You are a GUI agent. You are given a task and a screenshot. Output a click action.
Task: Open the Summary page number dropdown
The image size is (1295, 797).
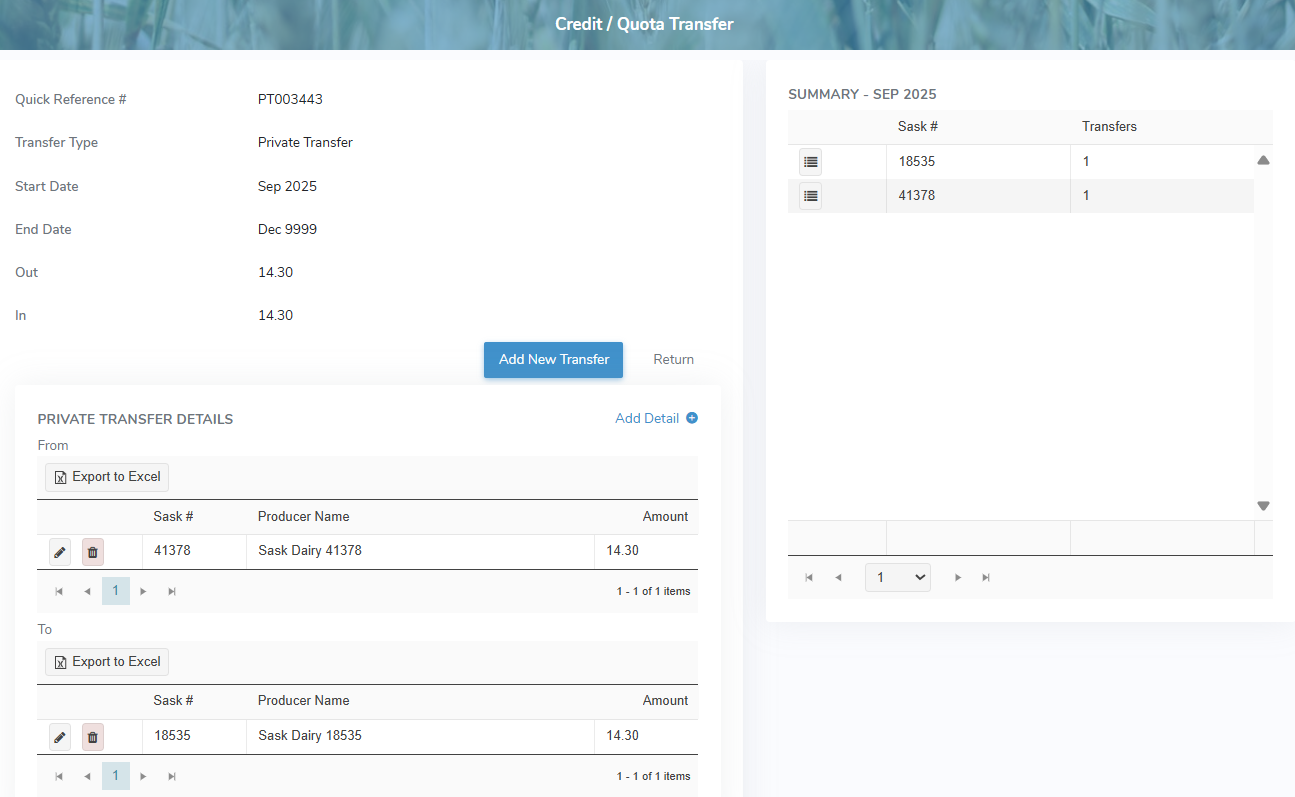[897, 578]
